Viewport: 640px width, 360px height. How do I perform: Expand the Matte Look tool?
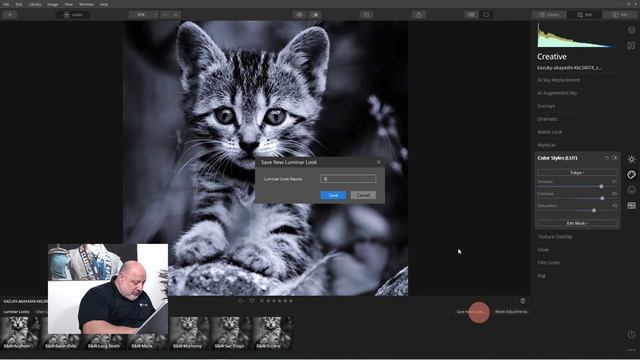[549, 132]
